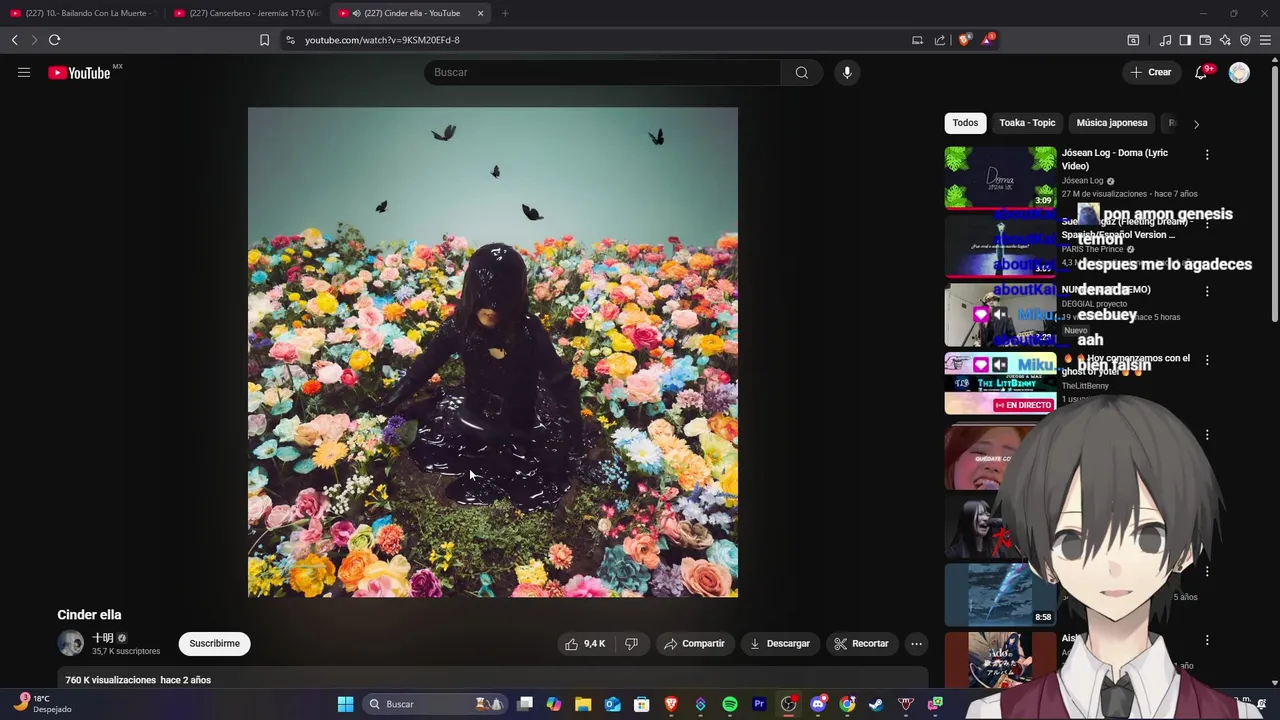Image resolution: width=1280 pixels, height=720 pixels.
Task: Click the Jósean Log channel name
Action: [x=1082, y=181]
